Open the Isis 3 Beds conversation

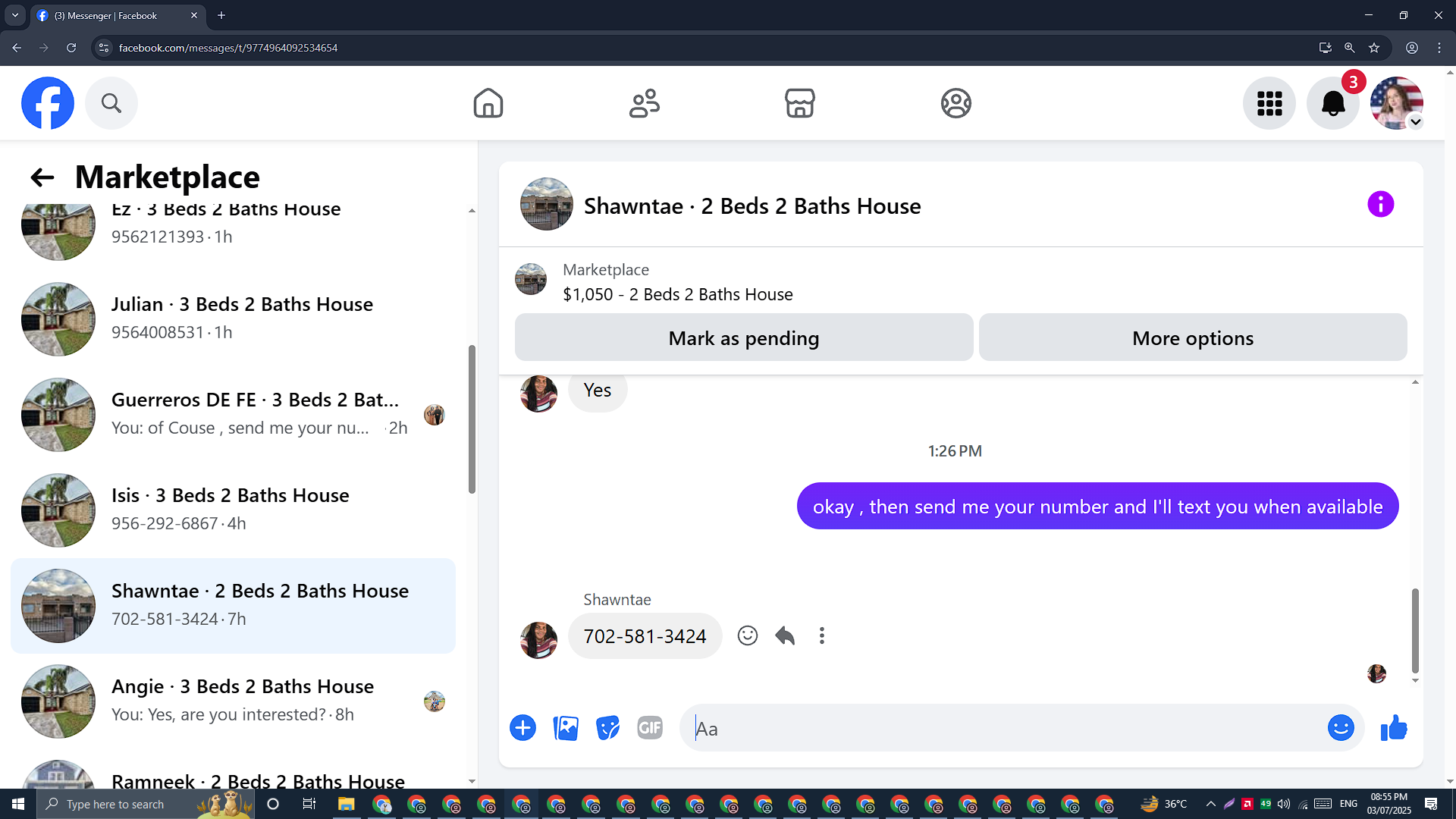click(x=231, y=510)
